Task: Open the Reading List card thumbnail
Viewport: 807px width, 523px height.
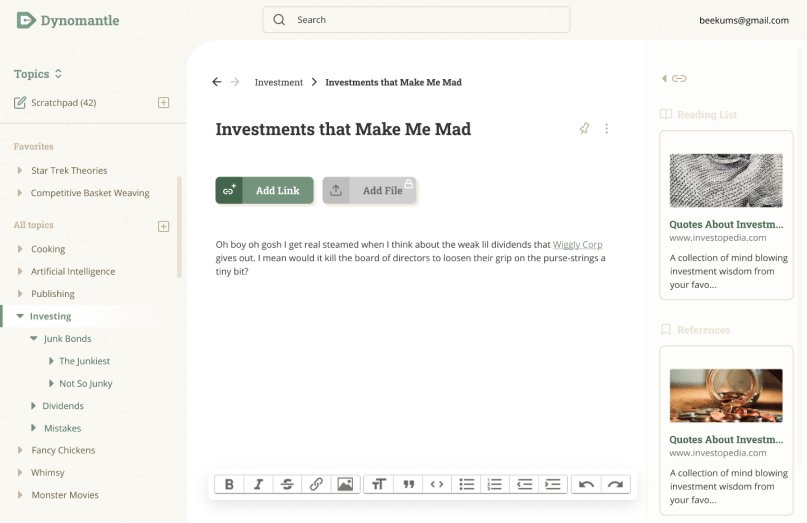Action: 726,180
